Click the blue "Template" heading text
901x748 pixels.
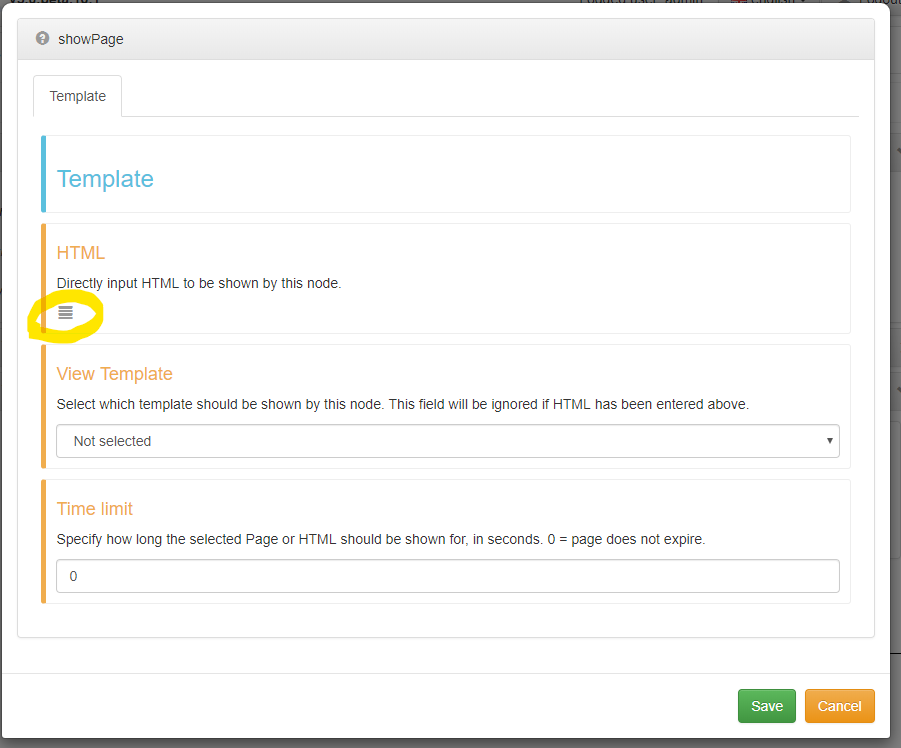click(x=105, y=179)
